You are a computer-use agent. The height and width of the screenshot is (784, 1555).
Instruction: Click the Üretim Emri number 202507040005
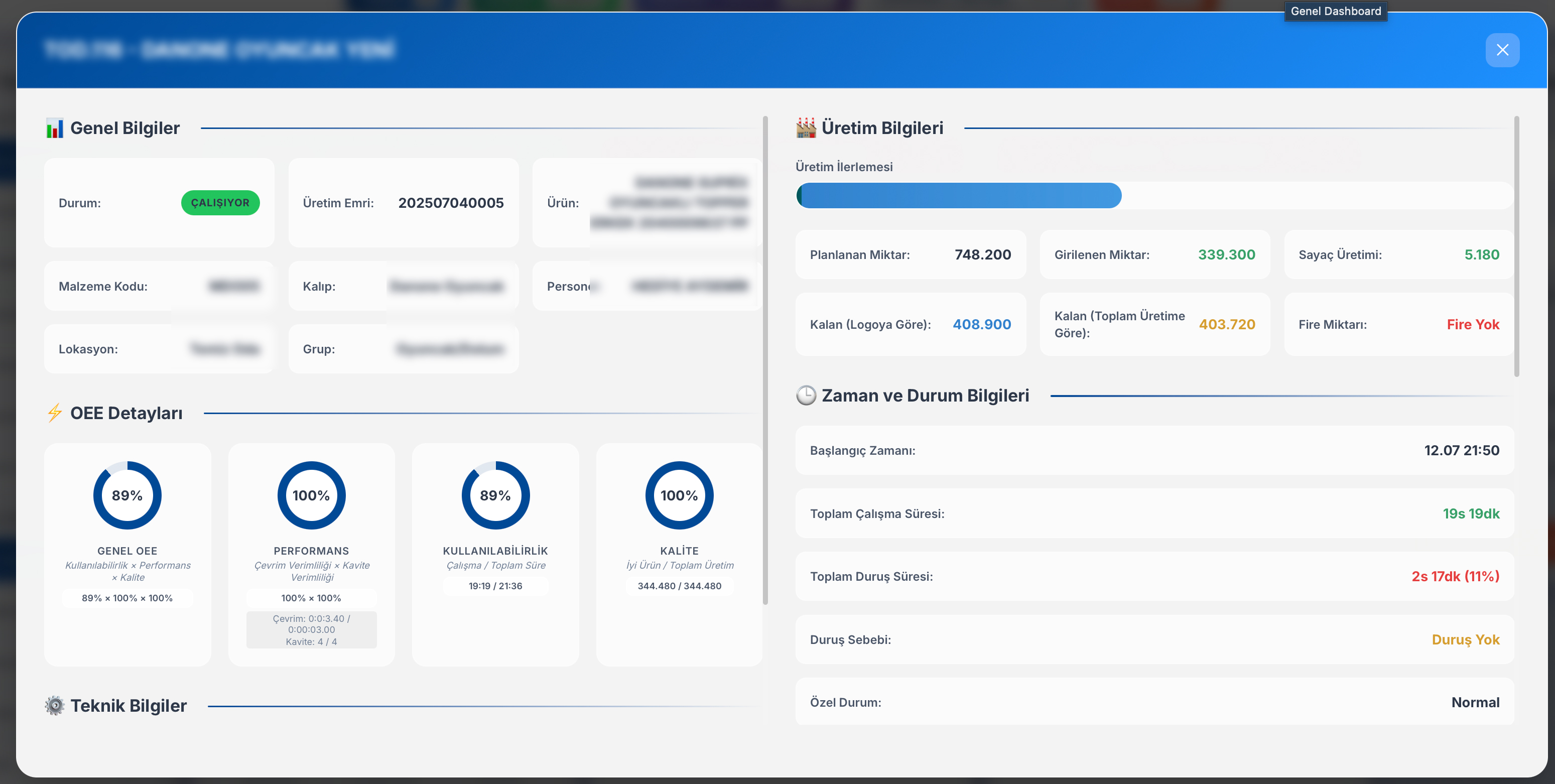[451, 203]
